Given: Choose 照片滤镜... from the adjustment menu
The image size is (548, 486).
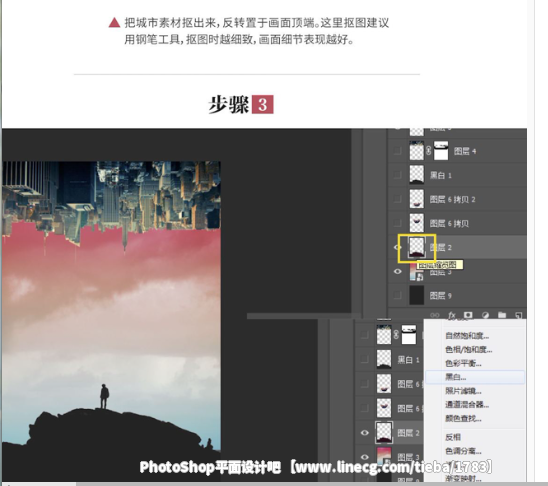Looking at the screenshot, I should pos(463,391).
